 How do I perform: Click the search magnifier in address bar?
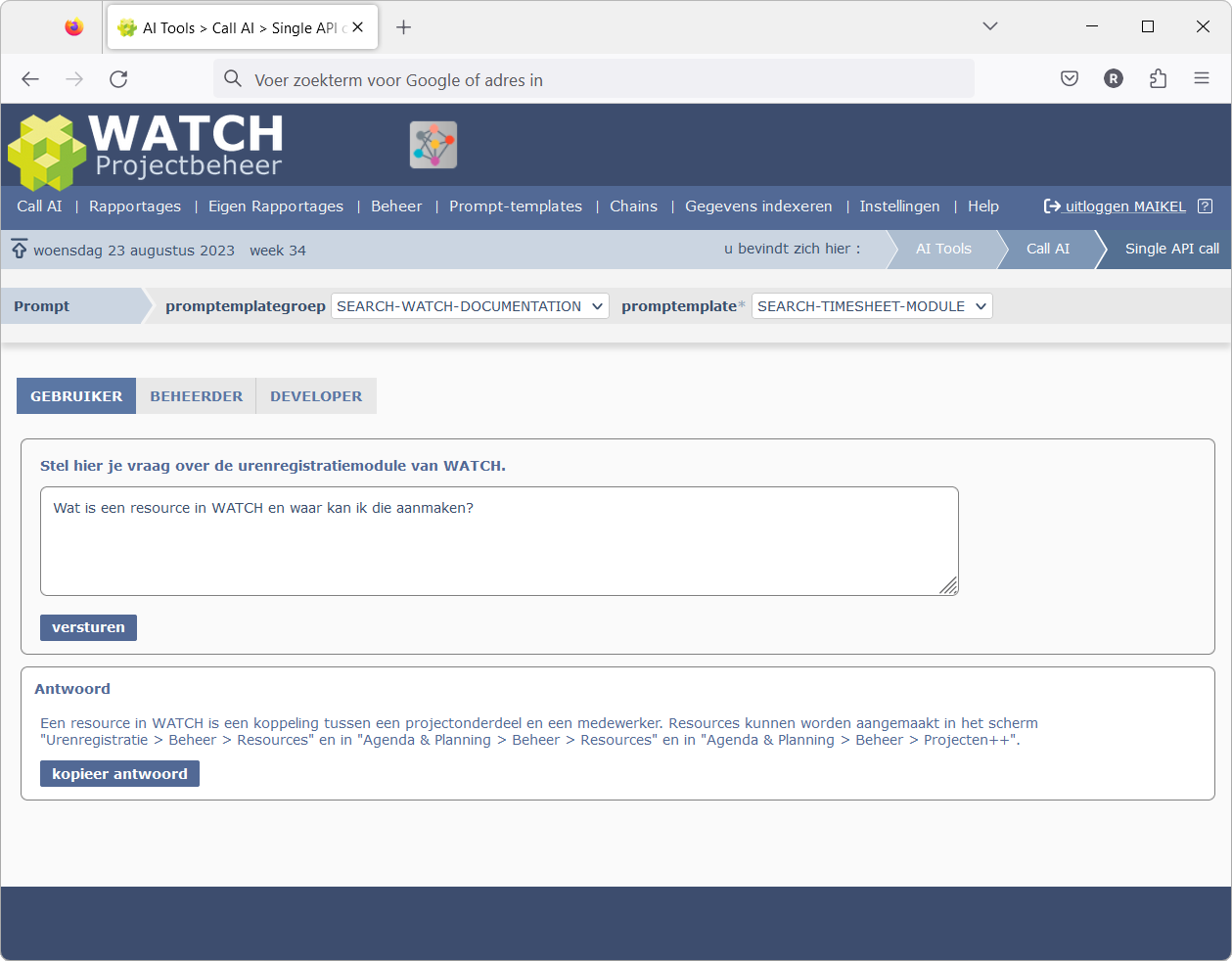(233, 79)
